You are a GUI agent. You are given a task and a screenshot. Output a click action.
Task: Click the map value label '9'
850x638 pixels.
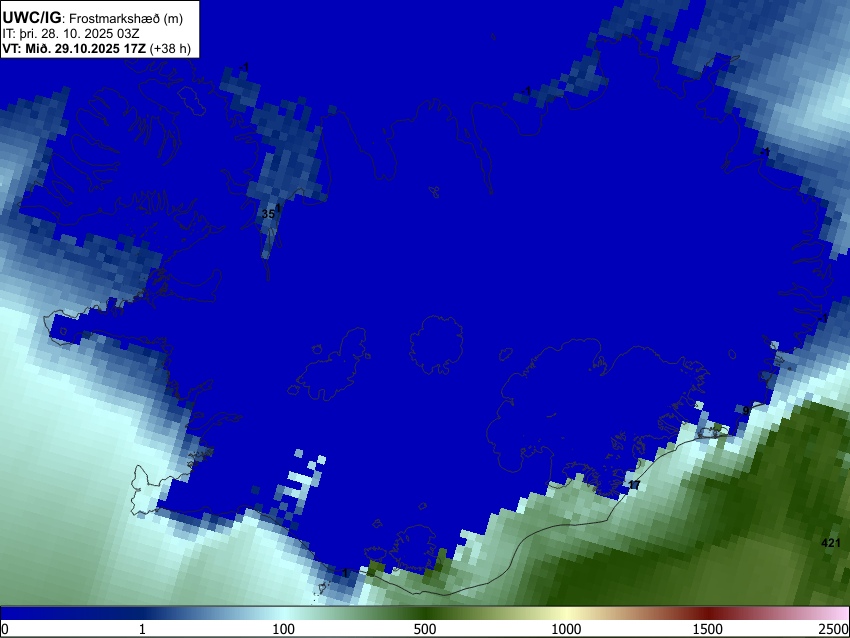(746, 410)
